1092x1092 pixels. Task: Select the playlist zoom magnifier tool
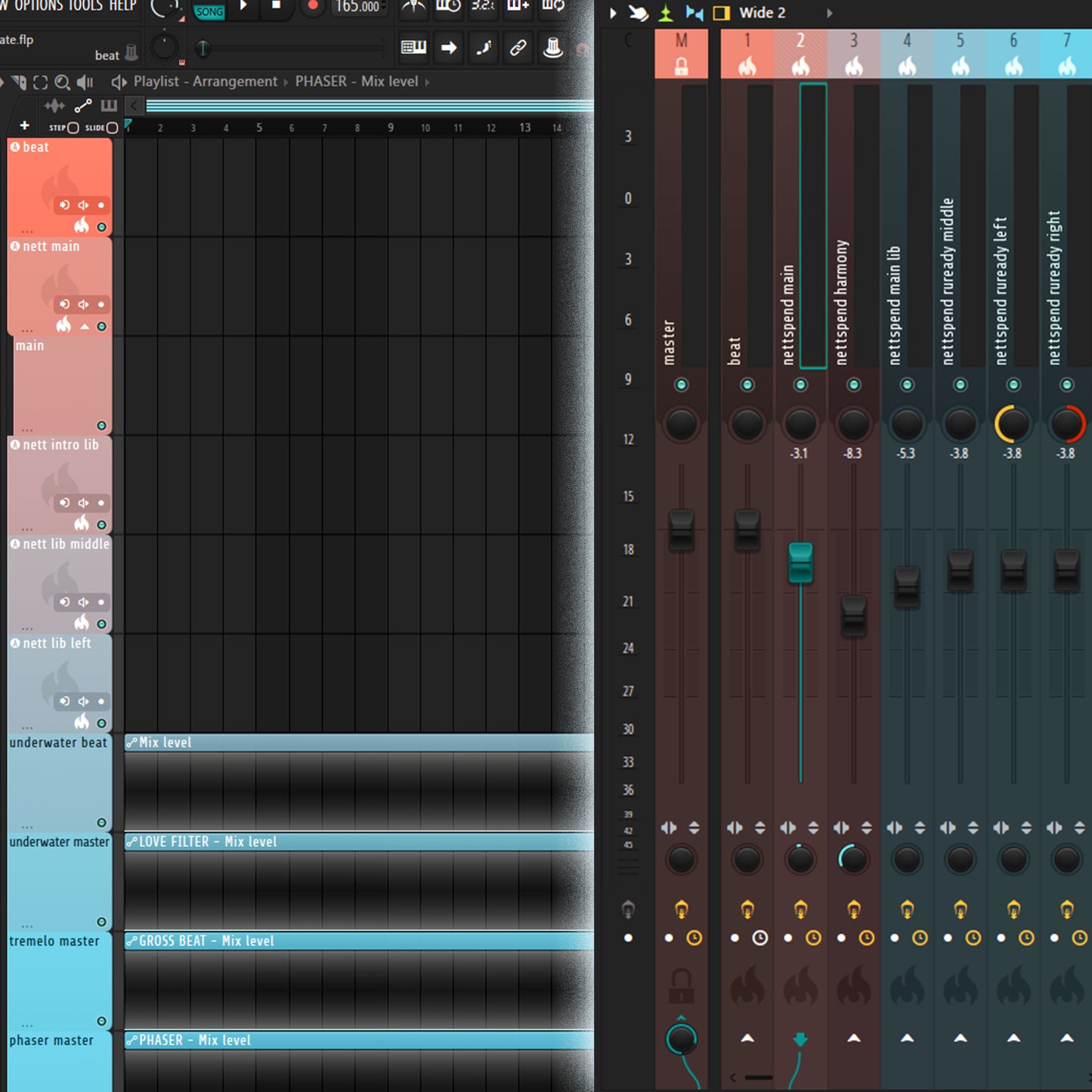(63, 82)
